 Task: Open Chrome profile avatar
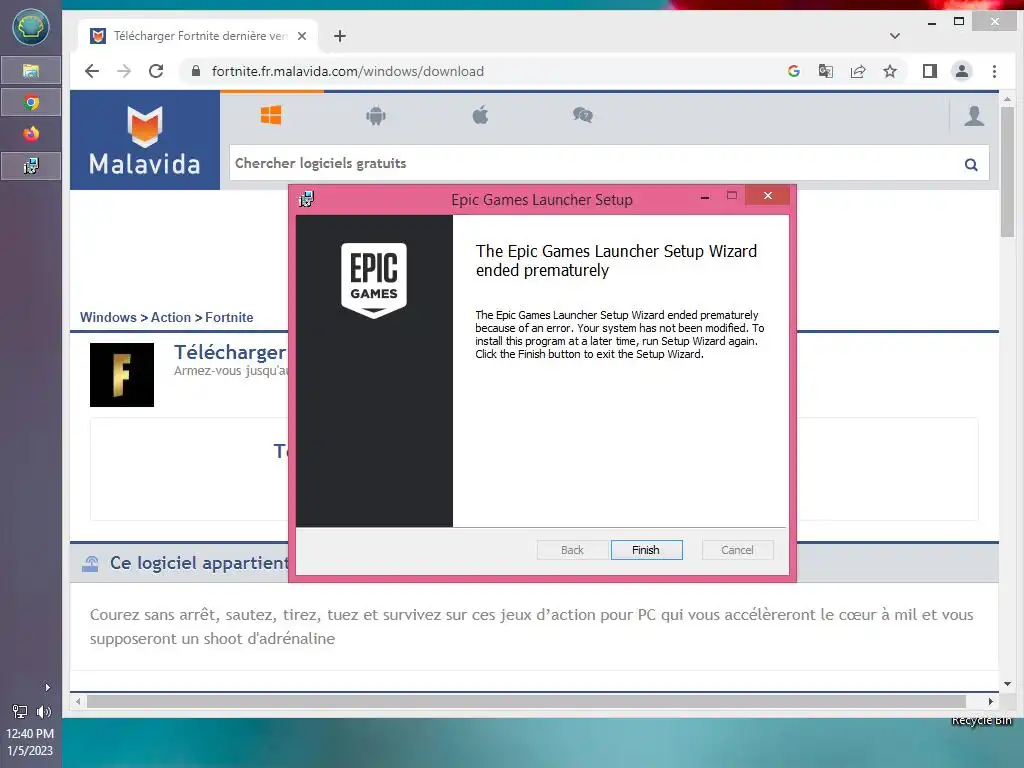pyautogui.click(x=962, y=71)
